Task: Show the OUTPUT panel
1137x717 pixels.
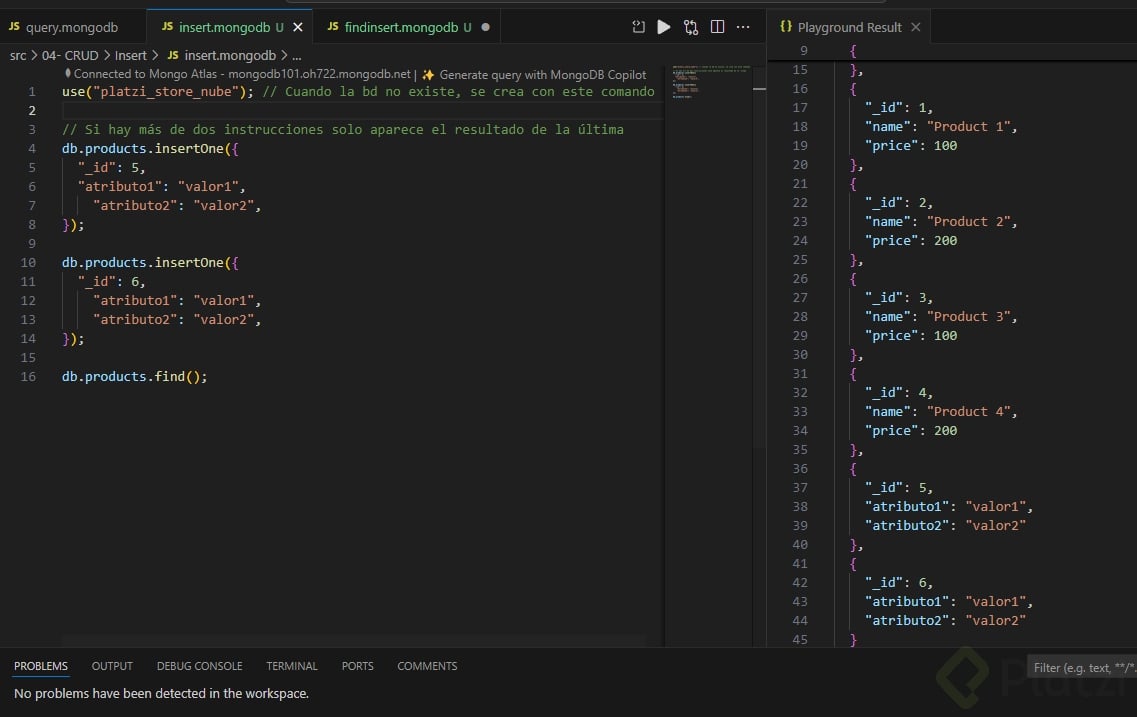Action: click(x=112, y=666)
